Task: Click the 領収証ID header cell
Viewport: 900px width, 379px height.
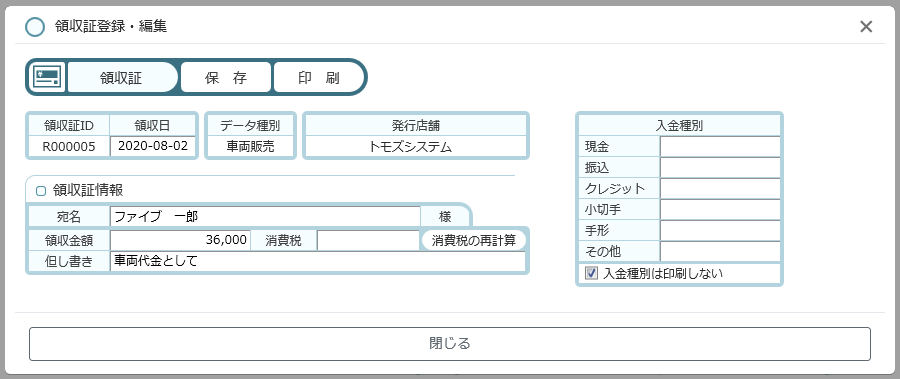Action: 69,125
